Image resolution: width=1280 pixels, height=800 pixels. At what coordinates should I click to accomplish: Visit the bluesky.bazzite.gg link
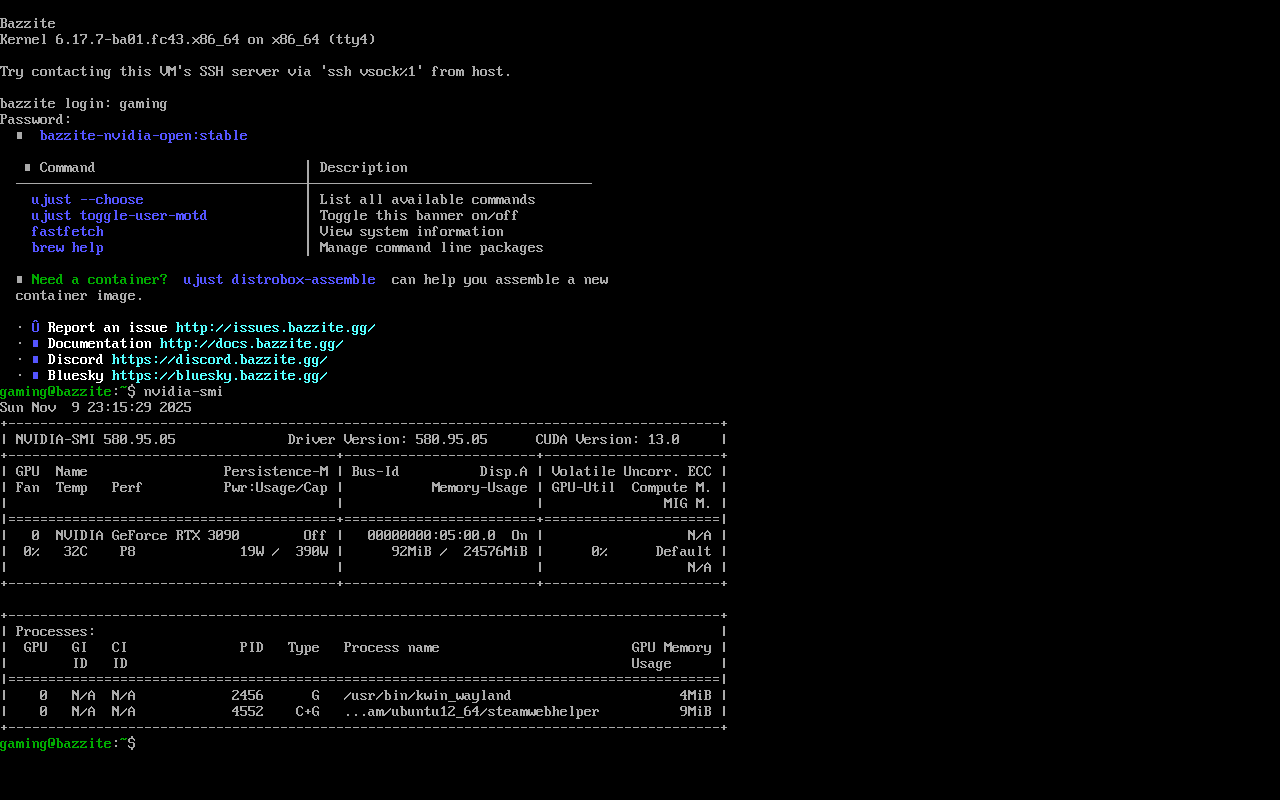220,375
